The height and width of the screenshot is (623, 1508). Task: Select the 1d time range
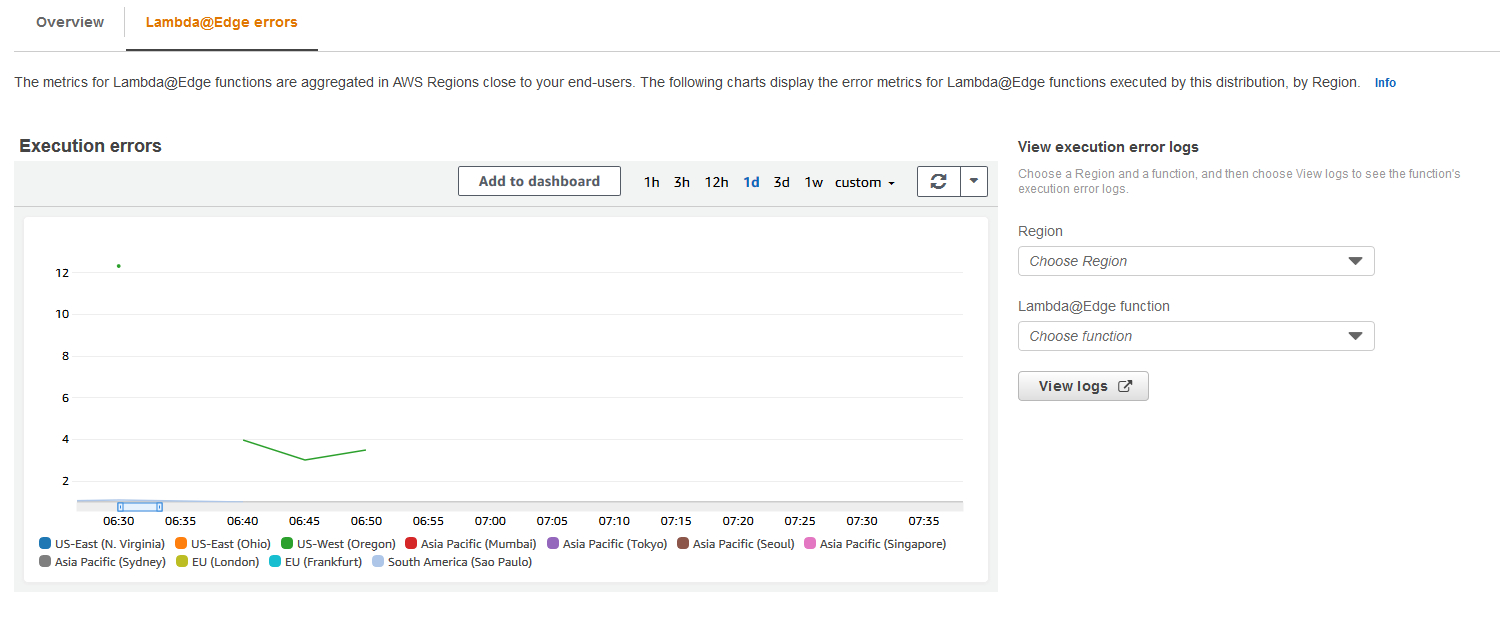click(x=751, y=182)
